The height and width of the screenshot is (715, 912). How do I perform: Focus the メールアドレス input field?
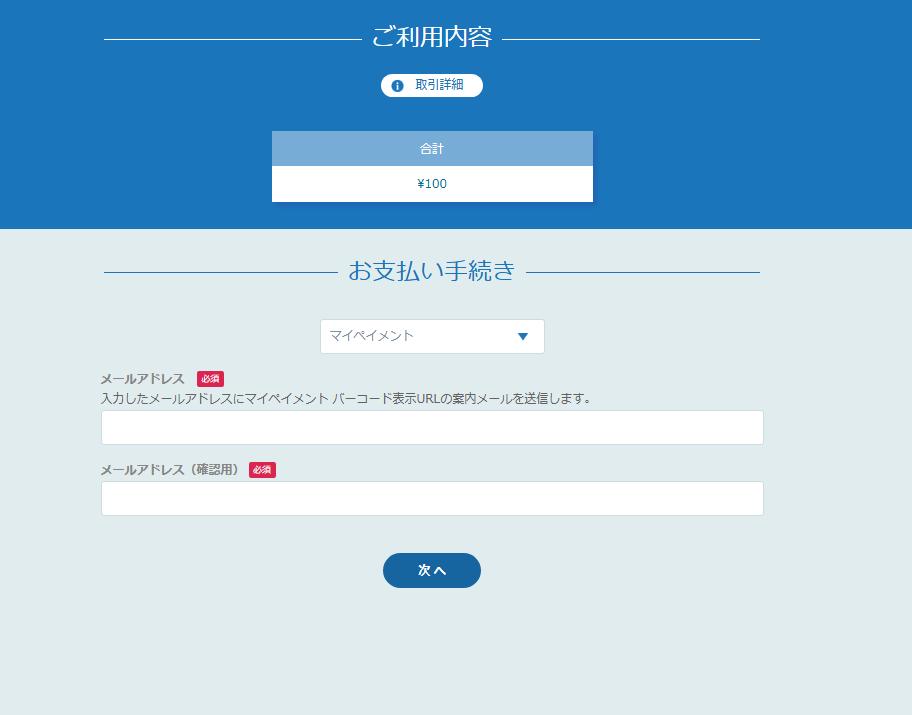(432, 427)
